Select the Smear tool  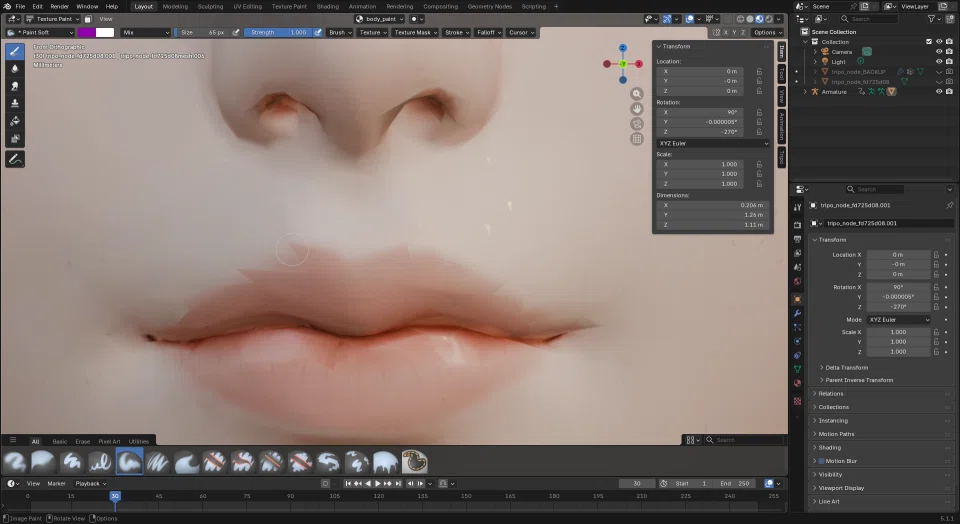point(15,86)
